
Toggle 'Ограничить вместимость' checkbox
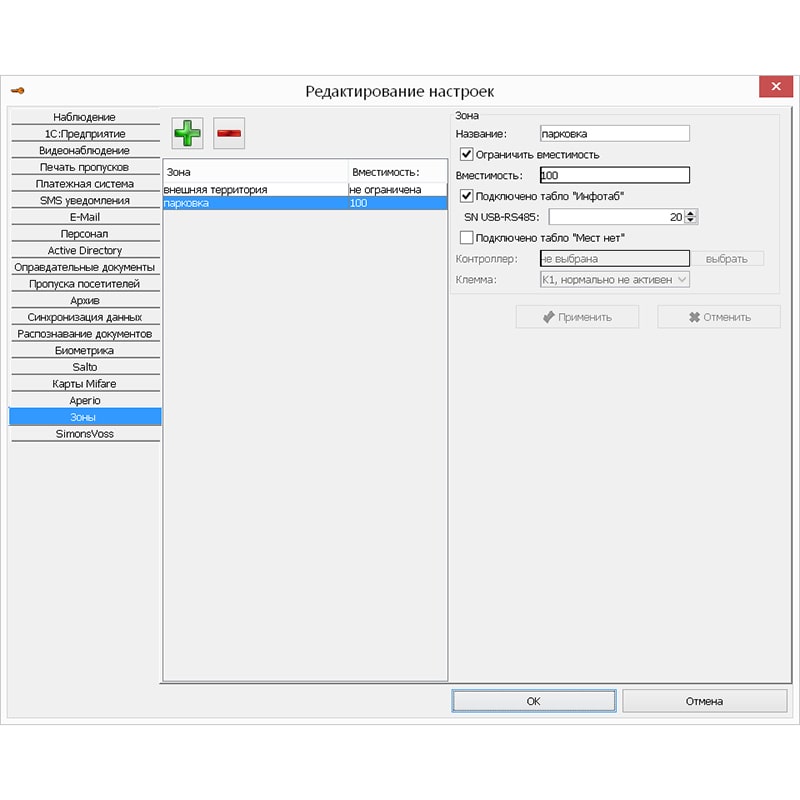(x=466, y=155)
